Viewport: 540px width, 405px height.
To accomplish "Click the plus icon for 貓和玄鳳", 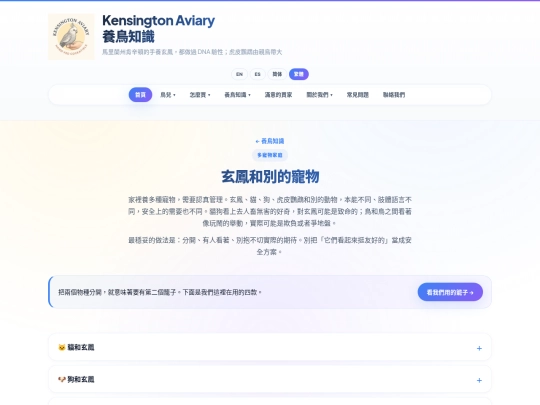I will pyautogui.click(x=479, y=348).
